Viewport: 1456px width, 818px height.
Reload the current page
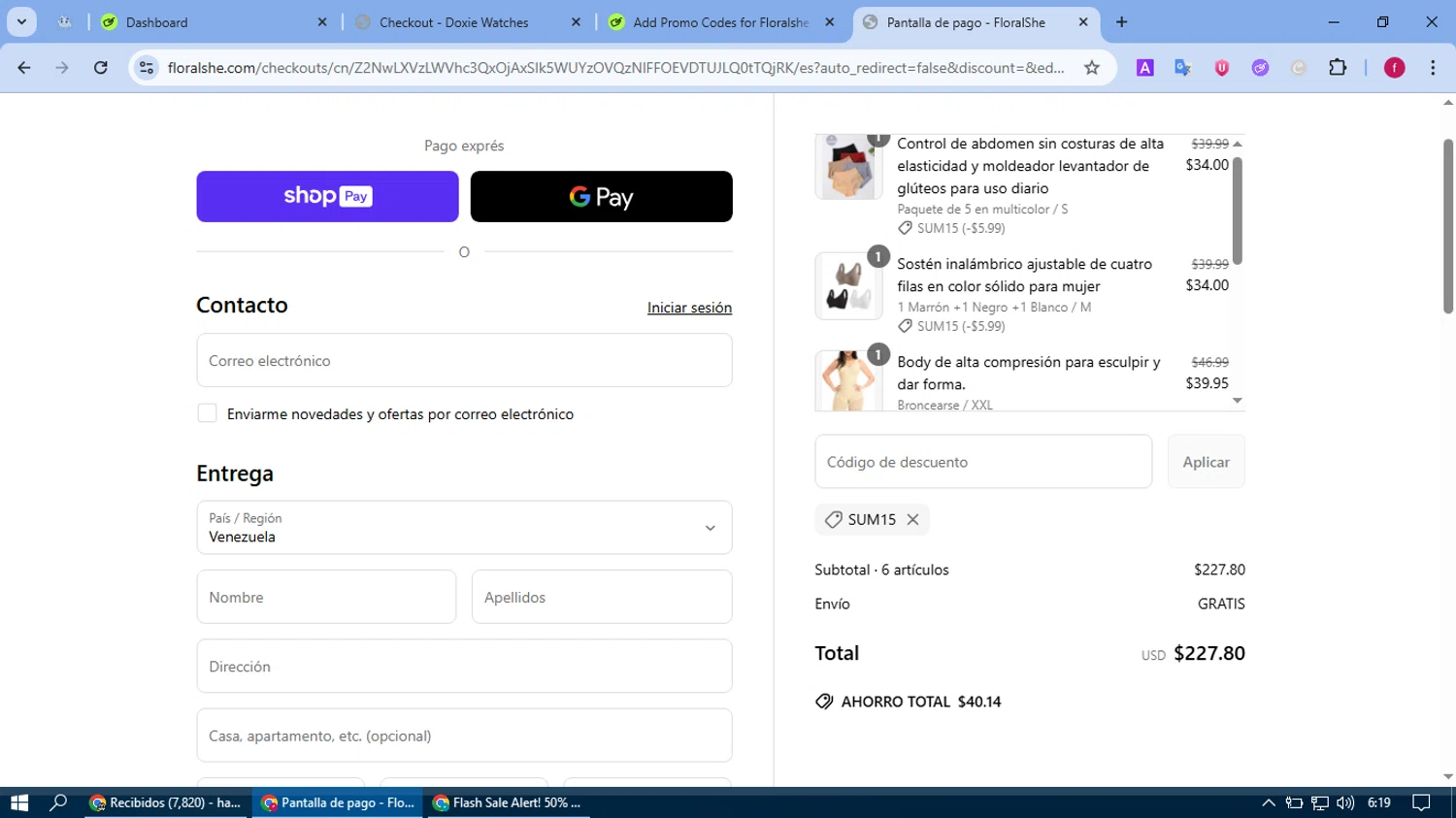click(100, 67)
